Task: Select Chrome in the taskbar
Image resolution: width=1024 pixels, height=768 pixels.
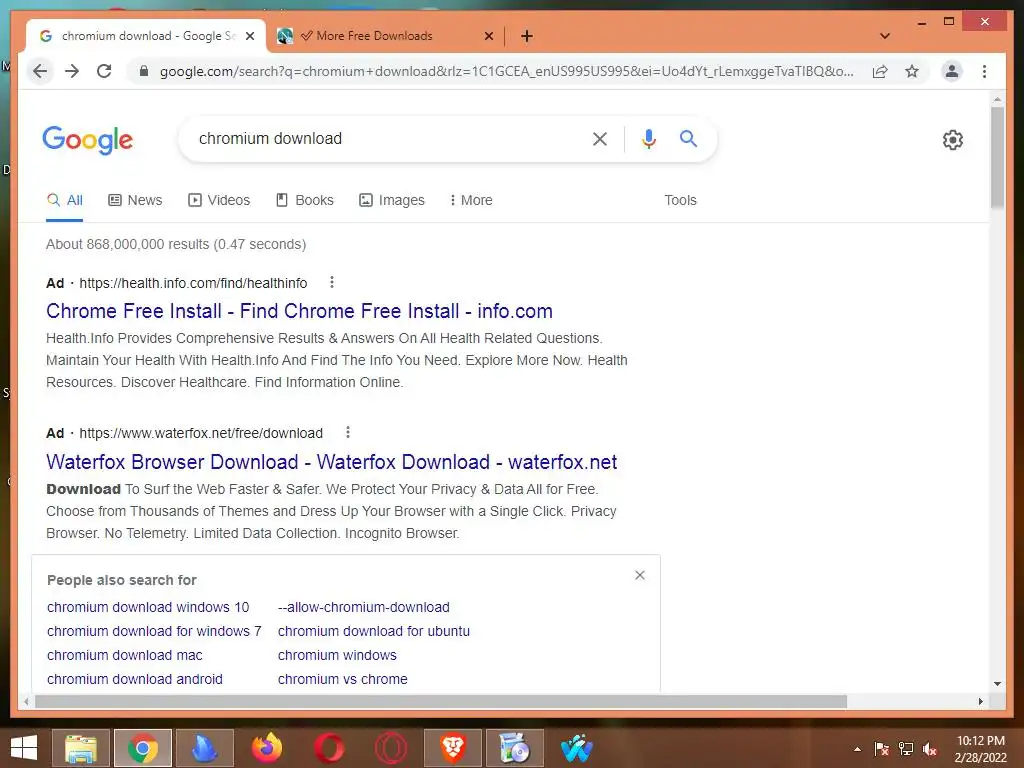Action: 142,748
